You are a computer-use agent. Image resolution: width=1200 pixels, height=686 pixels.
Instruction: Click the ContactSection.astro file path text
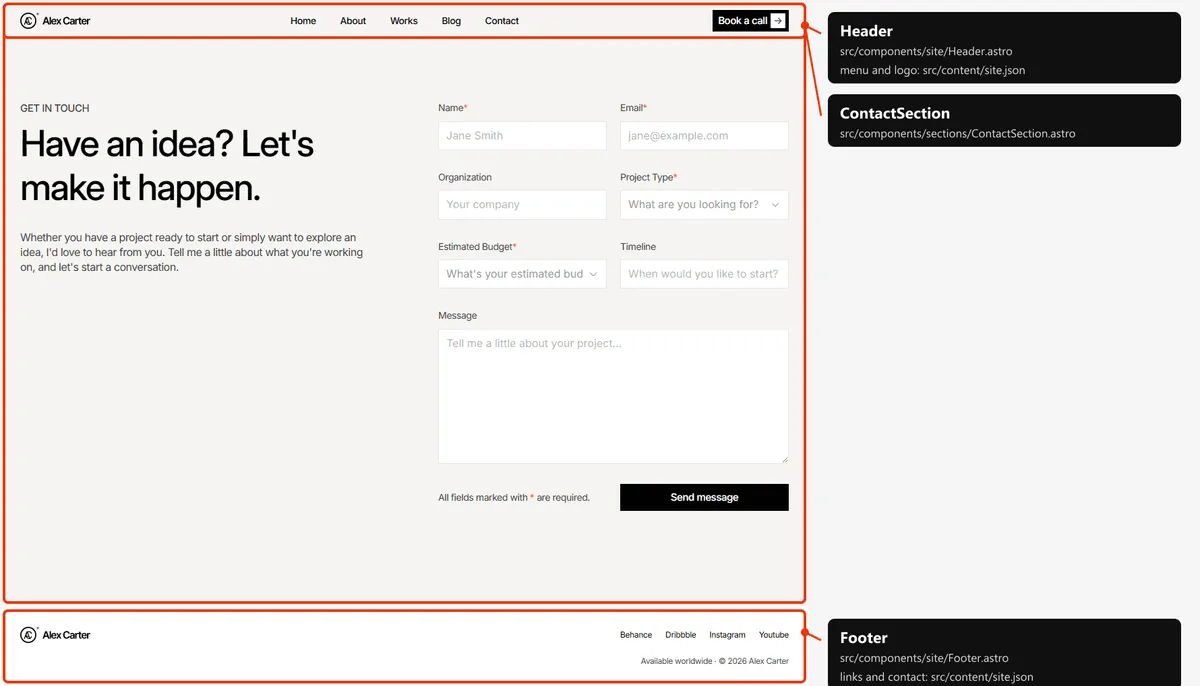click(958, 133)
